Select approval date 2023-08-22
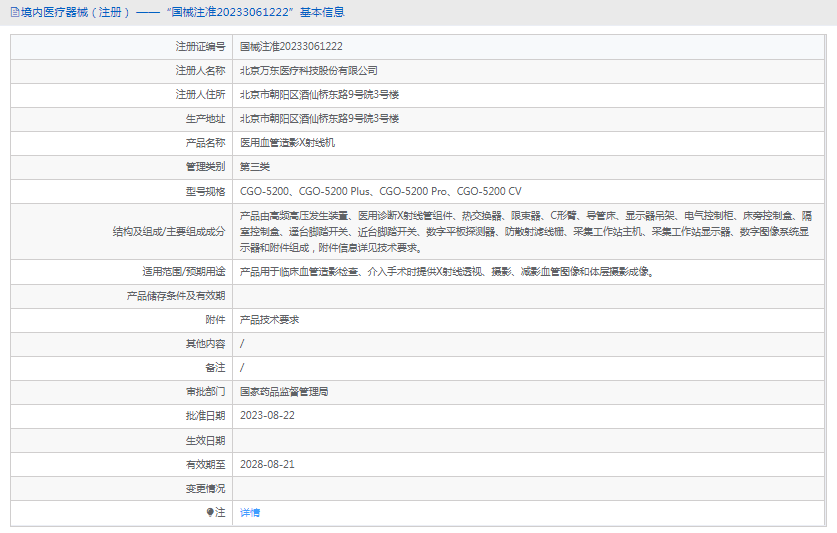Screen dimensions: 837x533 267,416
